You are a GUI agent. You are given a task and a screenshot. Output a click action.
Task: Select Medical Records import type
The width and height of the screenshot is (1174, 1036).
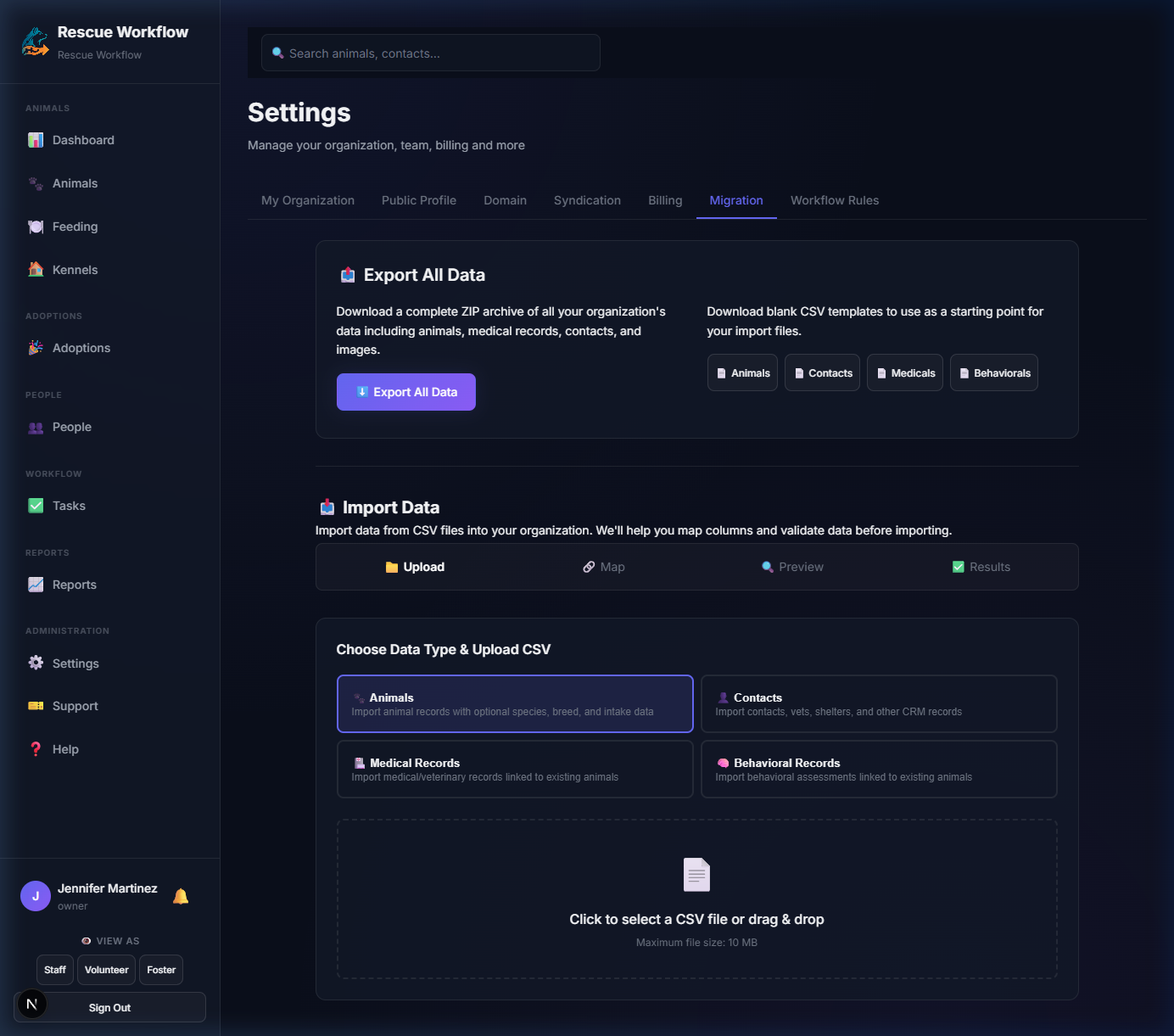[x=514, y=769]
